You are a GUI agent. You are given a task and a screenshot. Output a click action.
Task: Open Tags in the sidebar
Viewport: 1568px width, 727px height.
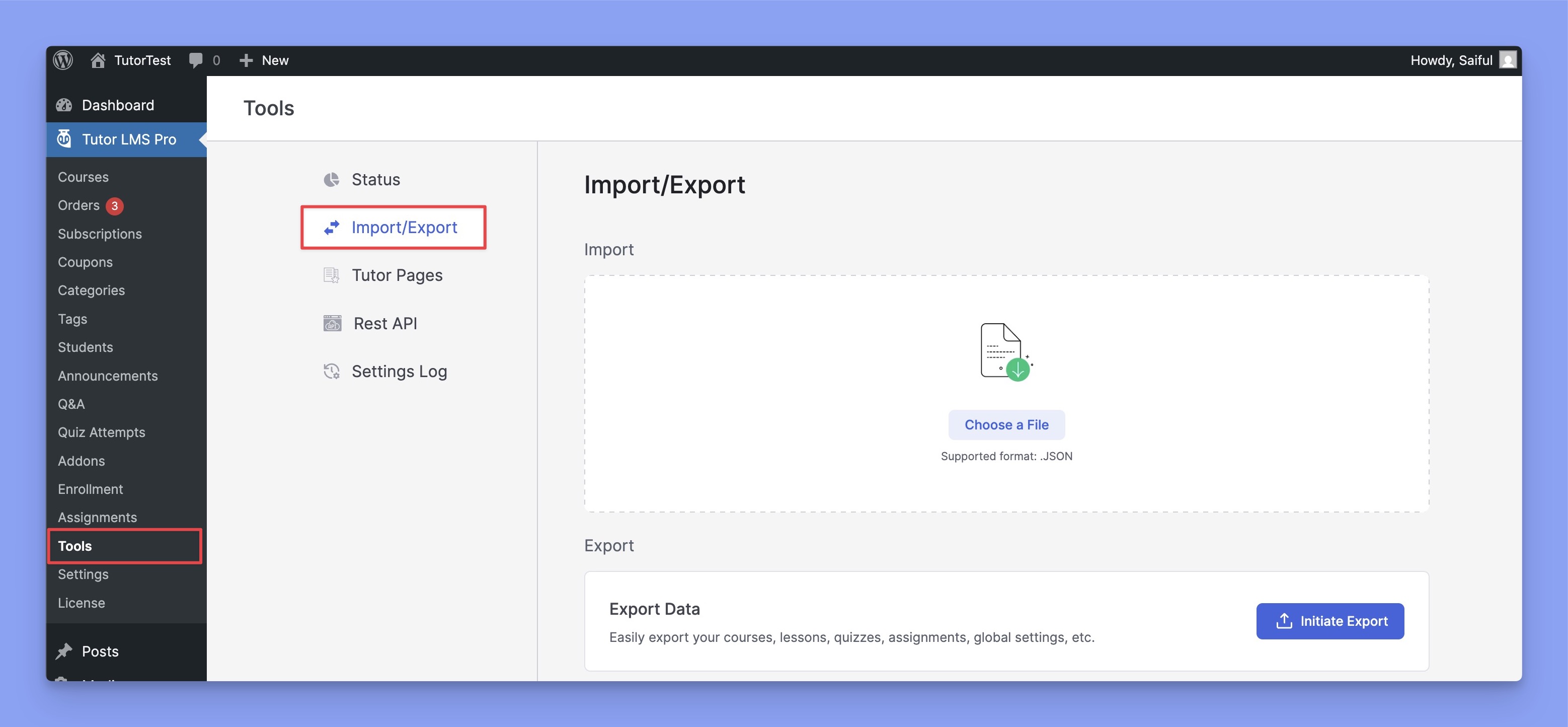click(72, 319)
